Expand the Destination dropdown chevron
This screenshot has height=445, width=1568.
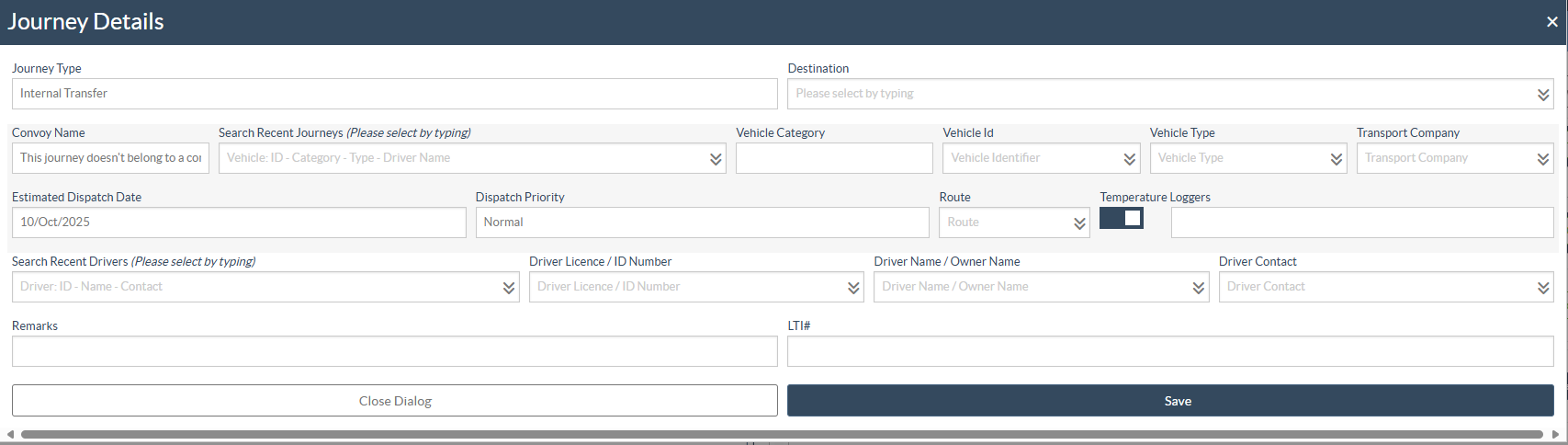pos(1542,95)
